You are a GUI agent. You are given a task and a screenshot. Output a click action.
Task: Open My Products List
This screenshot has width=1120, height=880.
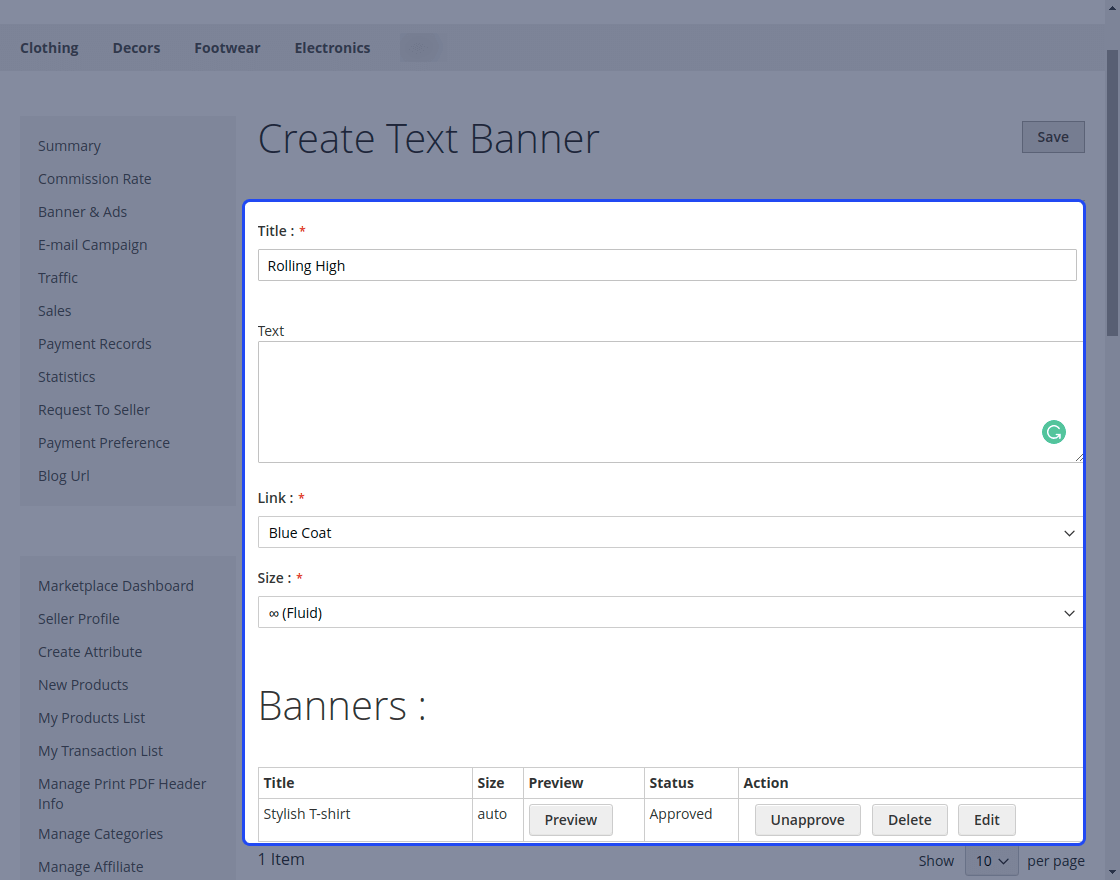91,718
